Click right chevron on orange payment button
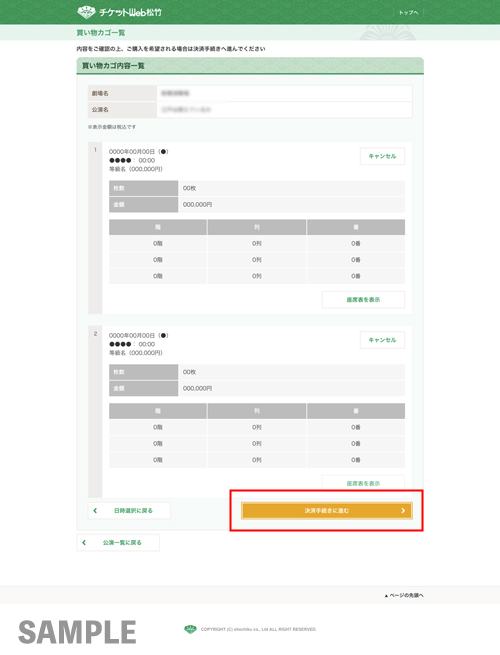The image size is (500, 655). click(403, 510)
